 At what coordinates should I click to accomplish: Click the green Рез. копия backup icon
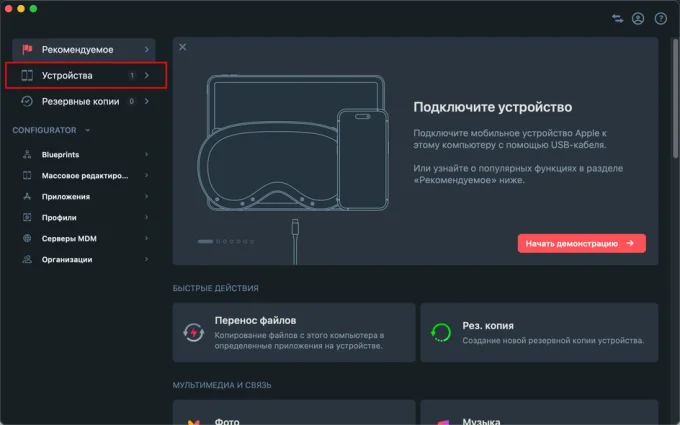click(x=441, y=333)
